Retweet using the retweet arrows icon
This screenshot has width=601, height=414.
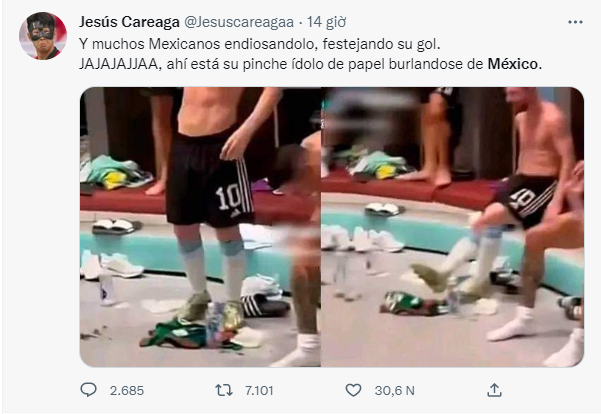click(224, 390)
